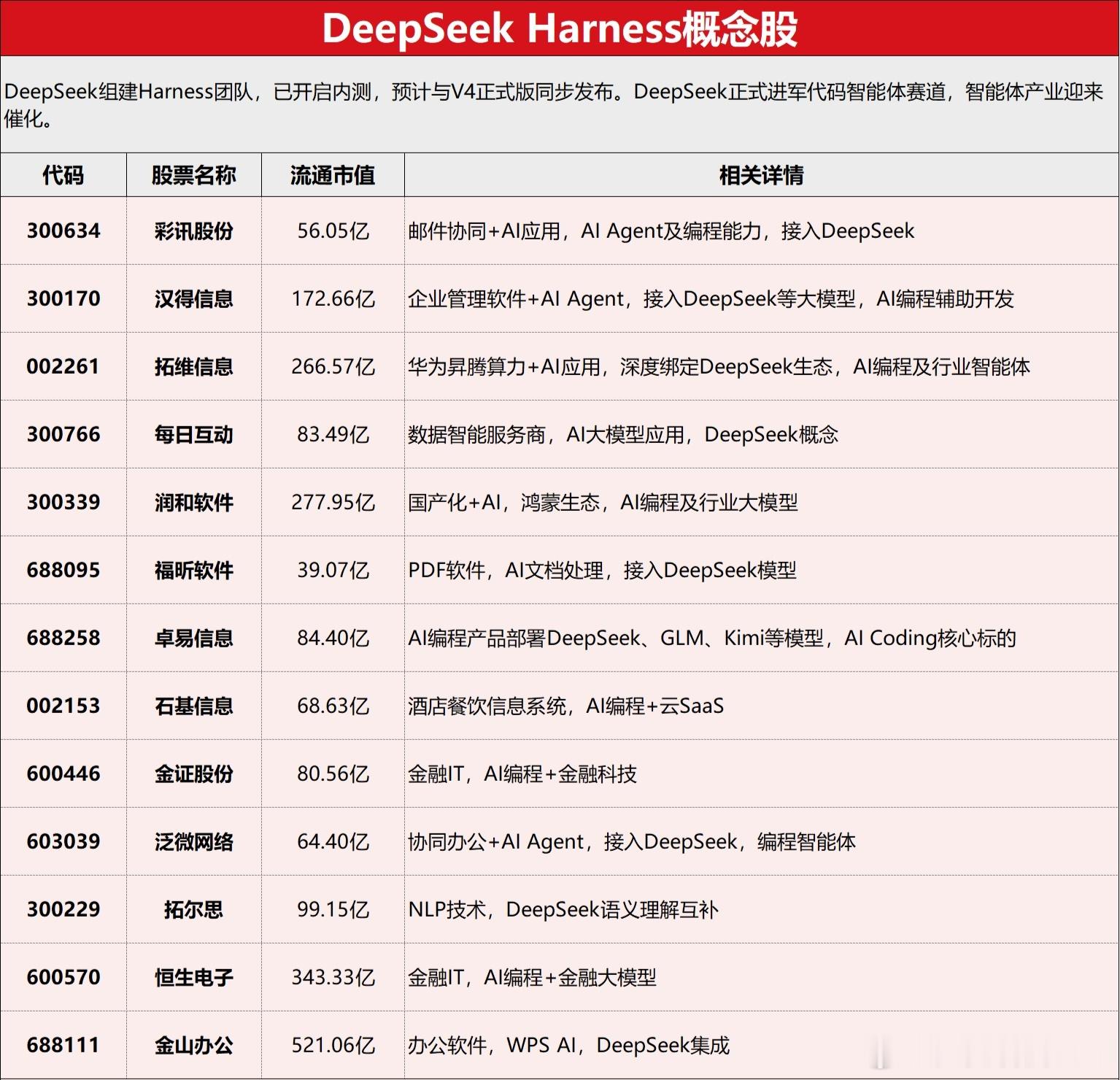Select stock code "300339"

click(63, 502)
